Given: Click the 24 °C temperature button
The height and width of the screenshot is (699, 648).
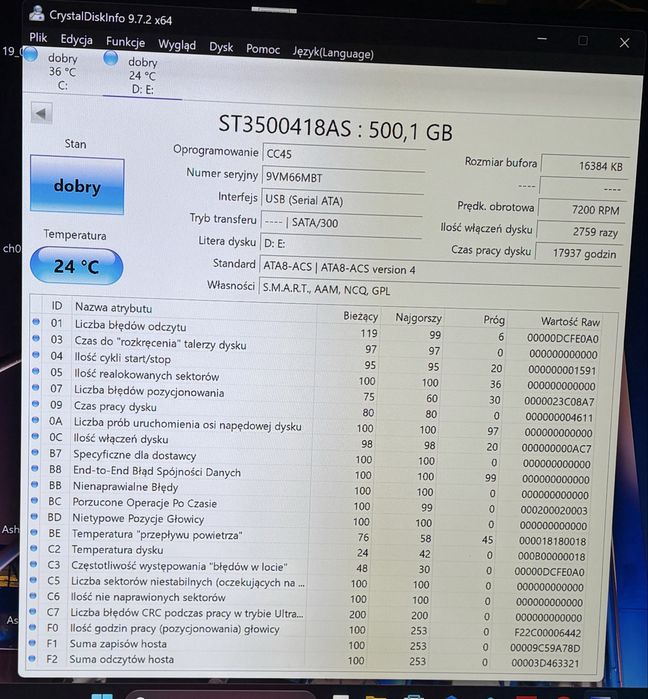Looking at the screenshot, I should point(77,267).
